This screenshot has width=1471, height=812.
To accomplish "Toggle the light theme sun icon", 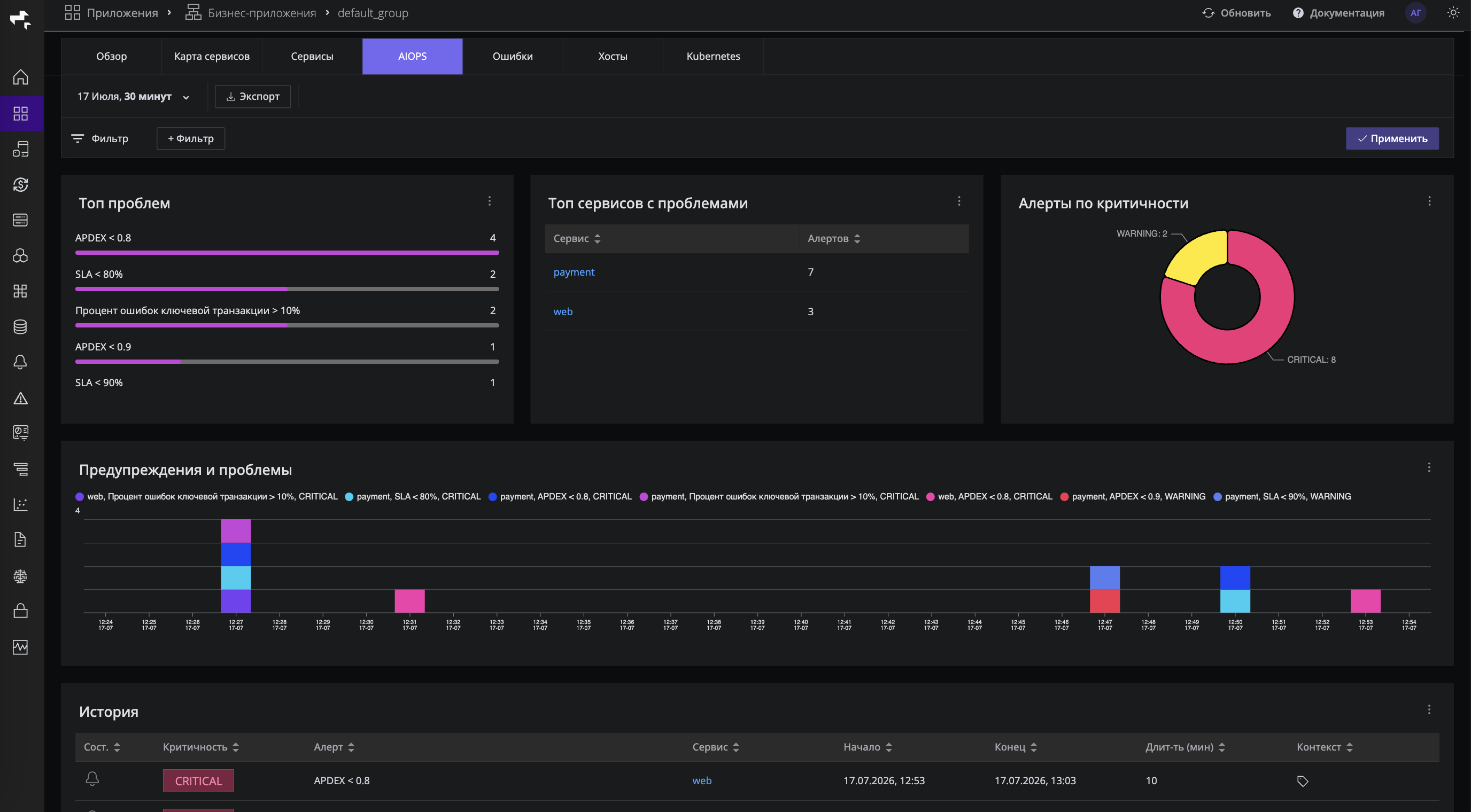I will click(1453, 12).
